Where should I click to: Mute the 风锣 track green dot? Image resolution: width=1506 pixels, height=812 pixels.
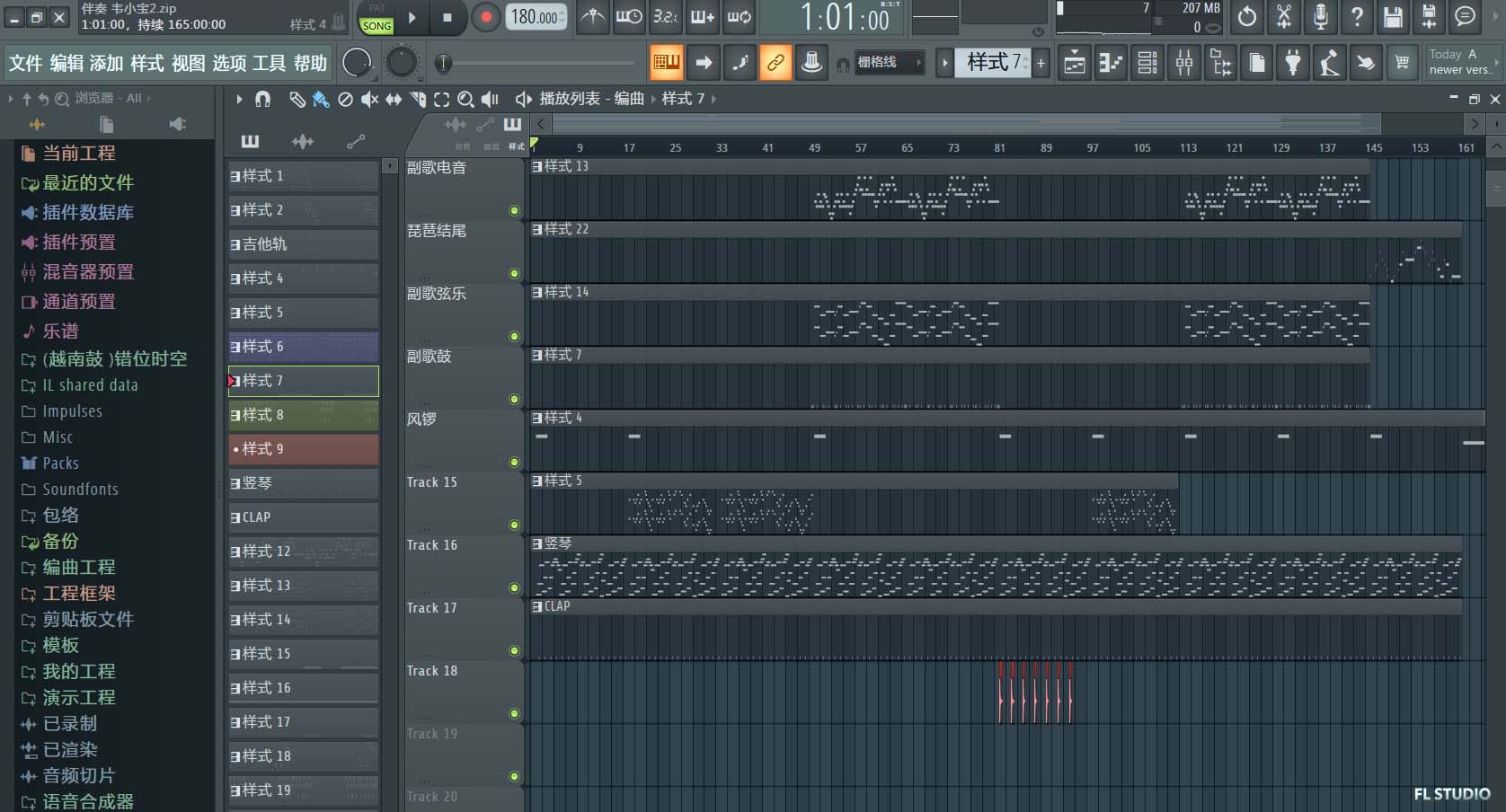pyautogui.click(x=514, y=463)
